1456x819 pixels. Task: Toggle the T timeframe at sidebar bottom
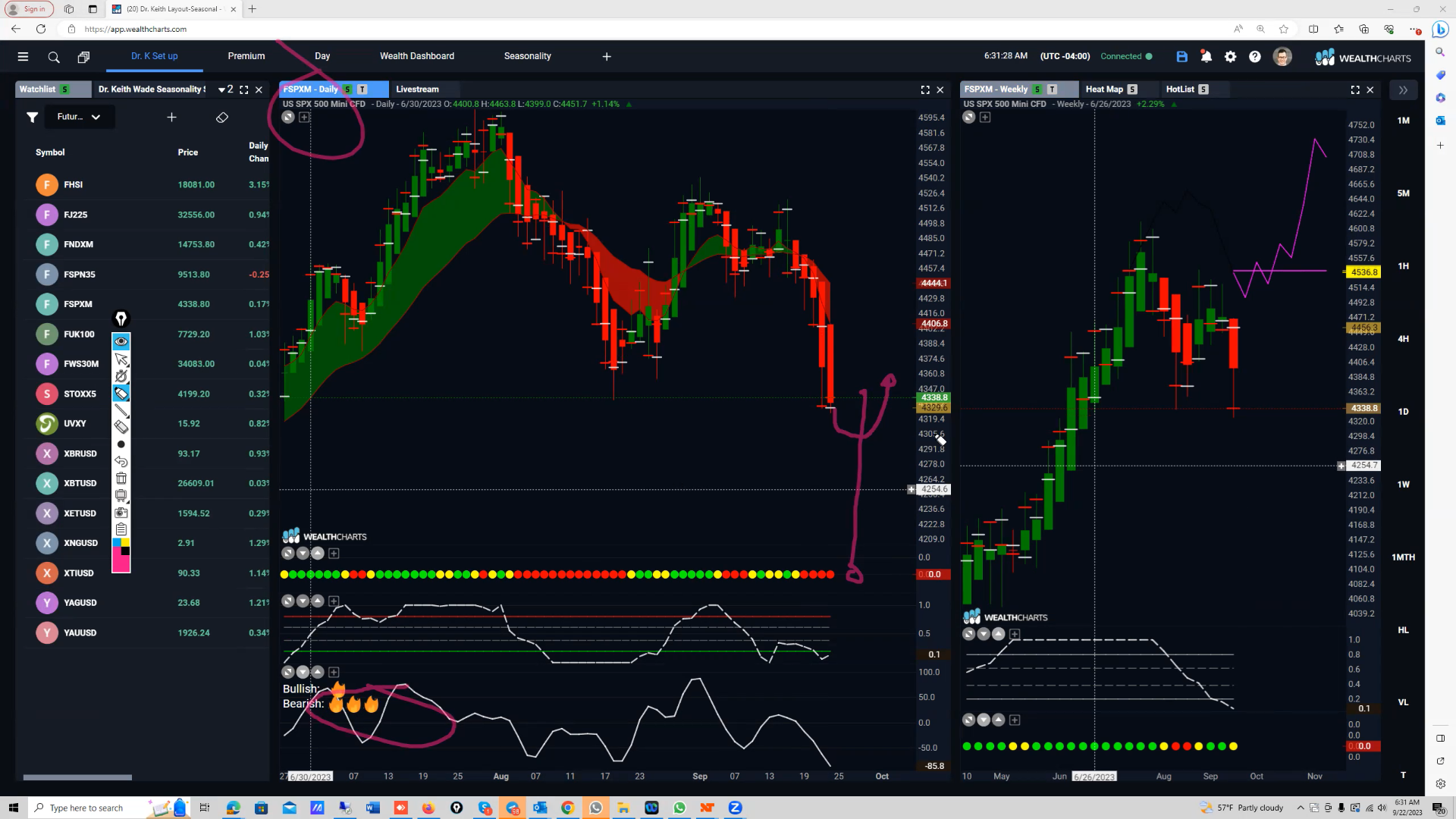point(1403,775)
